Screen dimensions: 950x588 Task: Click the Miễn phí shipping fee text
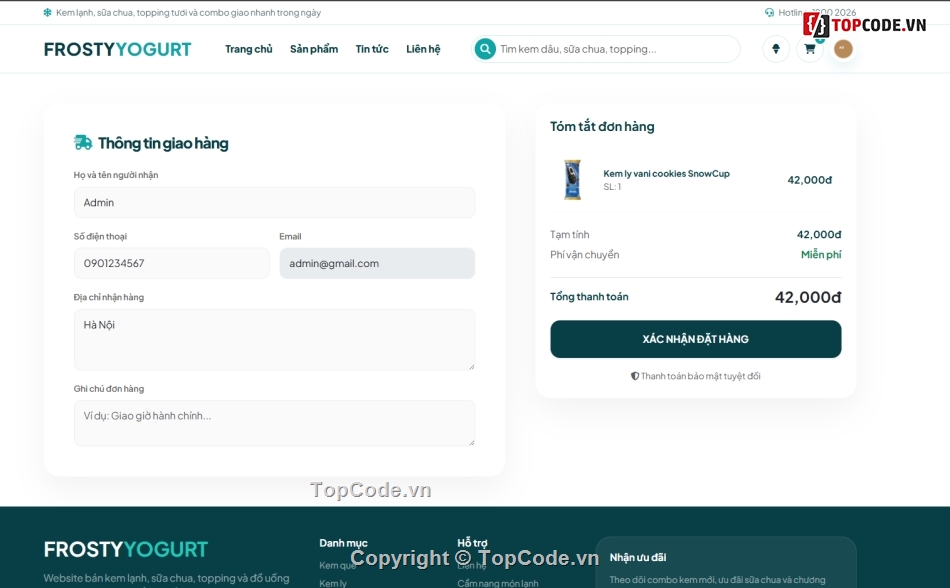click(x=821, y=255)
